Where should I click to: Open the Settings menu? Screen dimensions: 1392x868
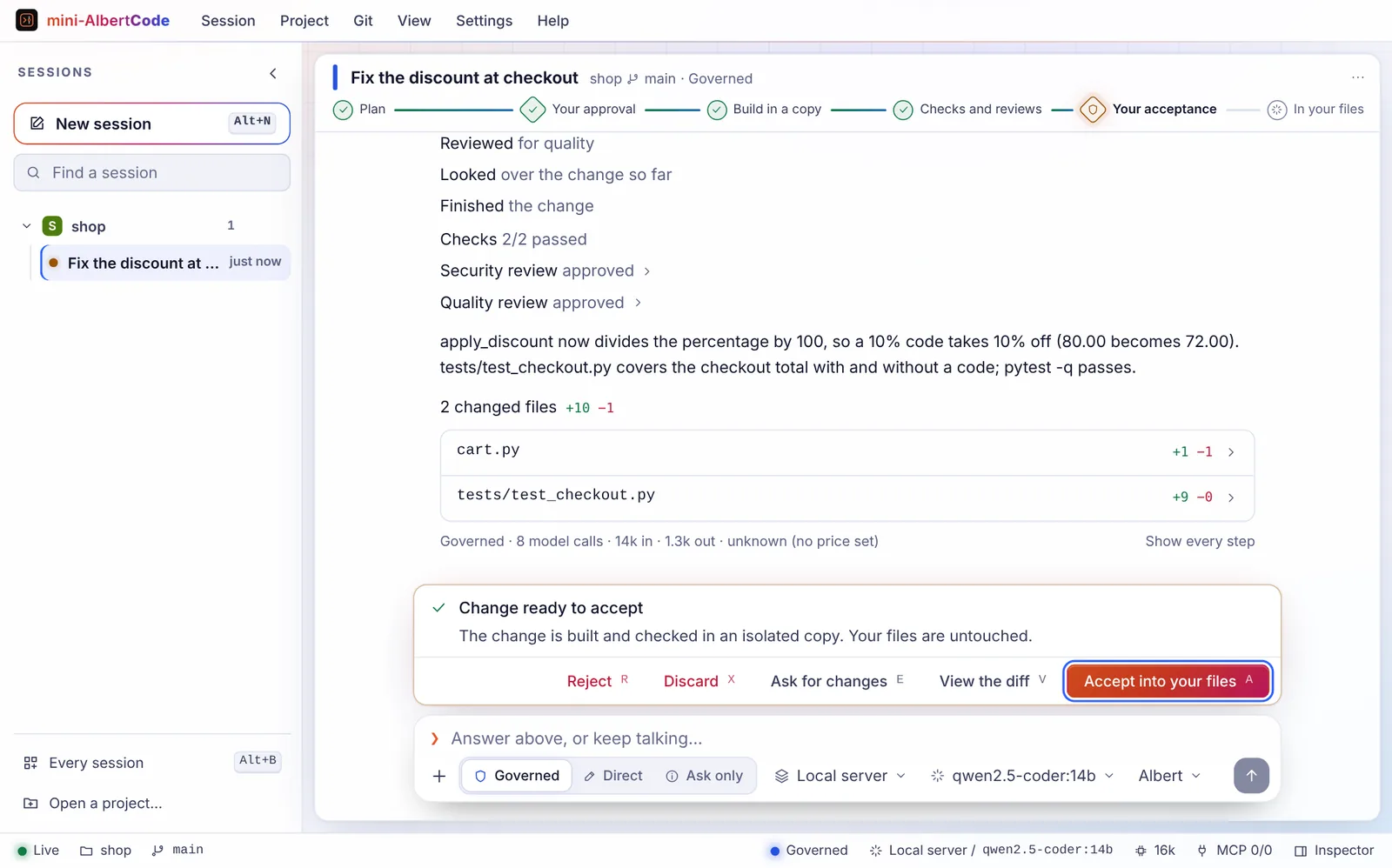tap(484, 21)
